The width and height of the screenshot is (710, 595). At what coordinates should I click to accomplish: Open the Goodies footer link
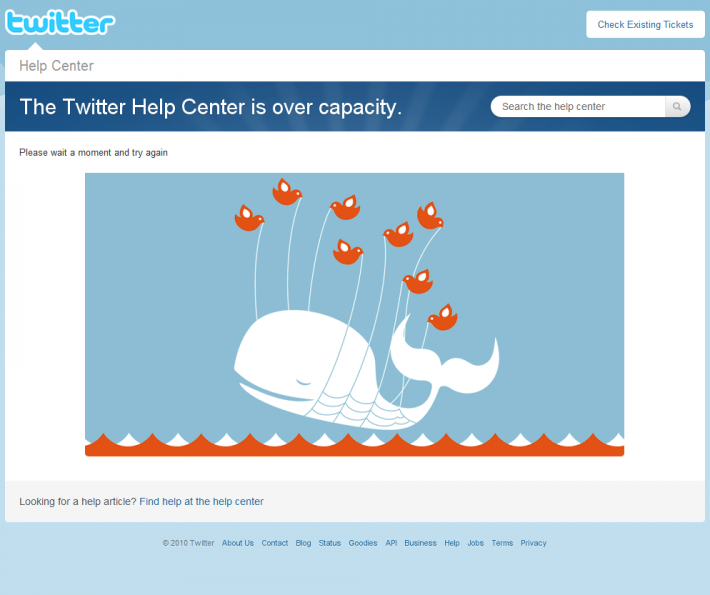pos(363,543)
